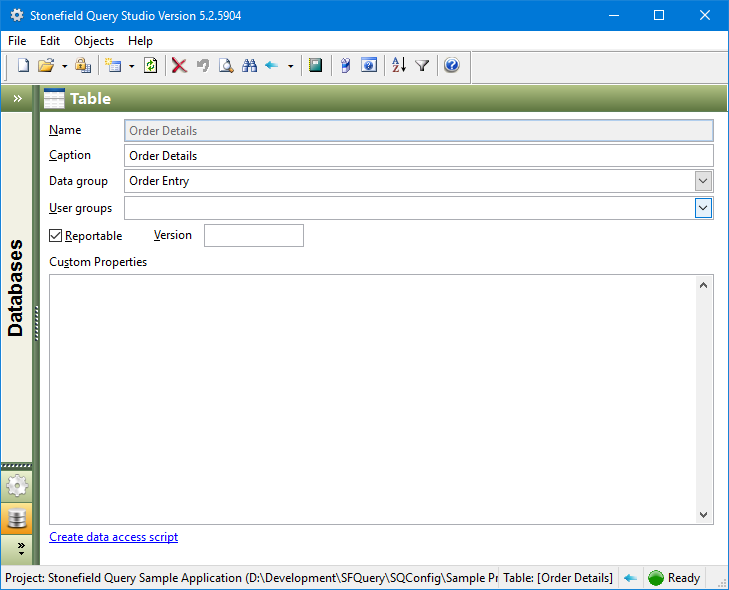The image size is (729, 590).
Task: Click the refresh icon with green arrows
Action: pyautogui.click(x=150, y=66)
